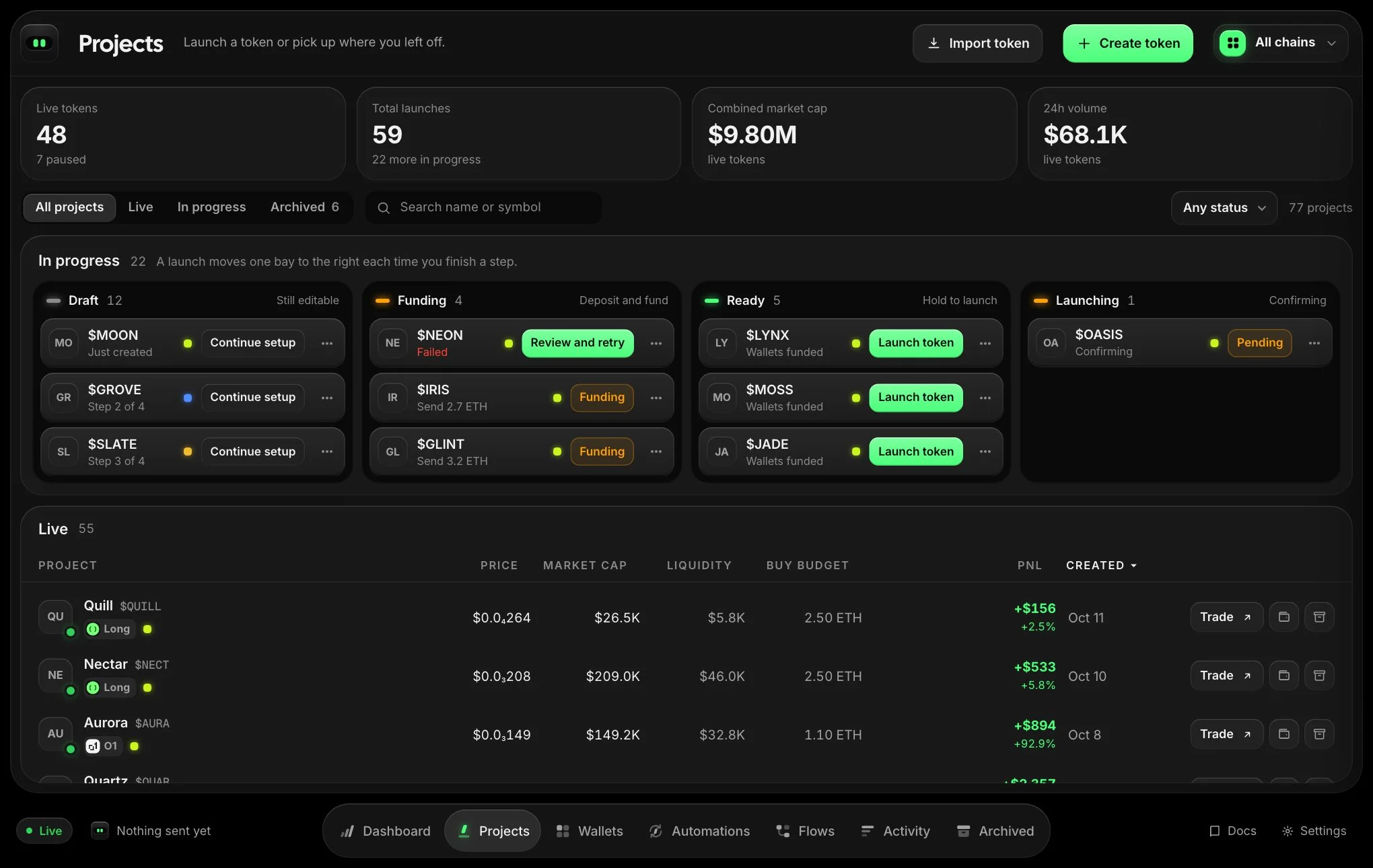The image size is (1373, 868).
Task: Click the O1 badge on Aurora
Action: (102, 746)
